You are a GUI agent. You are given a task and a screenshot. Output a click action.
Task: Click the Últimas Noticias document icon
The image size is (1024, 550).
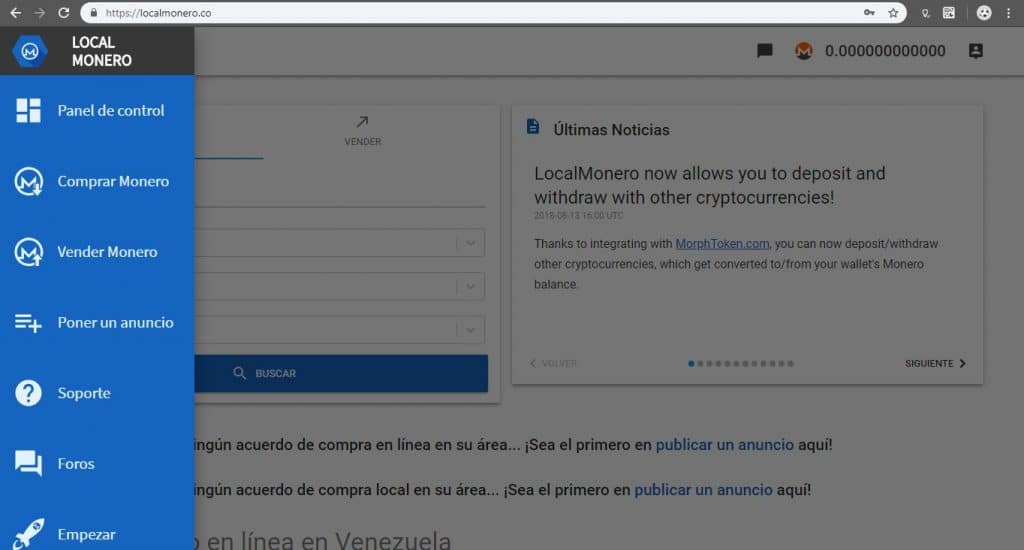tap(533, 127)
